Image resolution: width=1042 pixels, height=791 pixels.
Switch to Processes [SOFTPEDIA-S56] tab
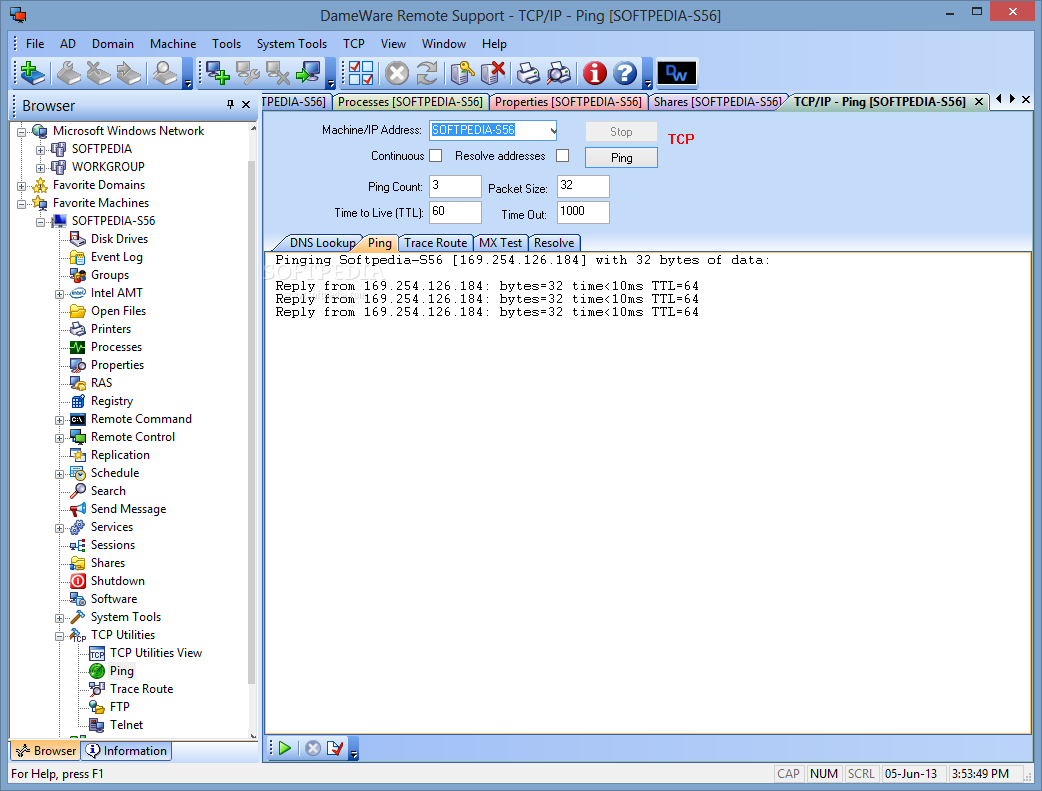click(410, 102)
